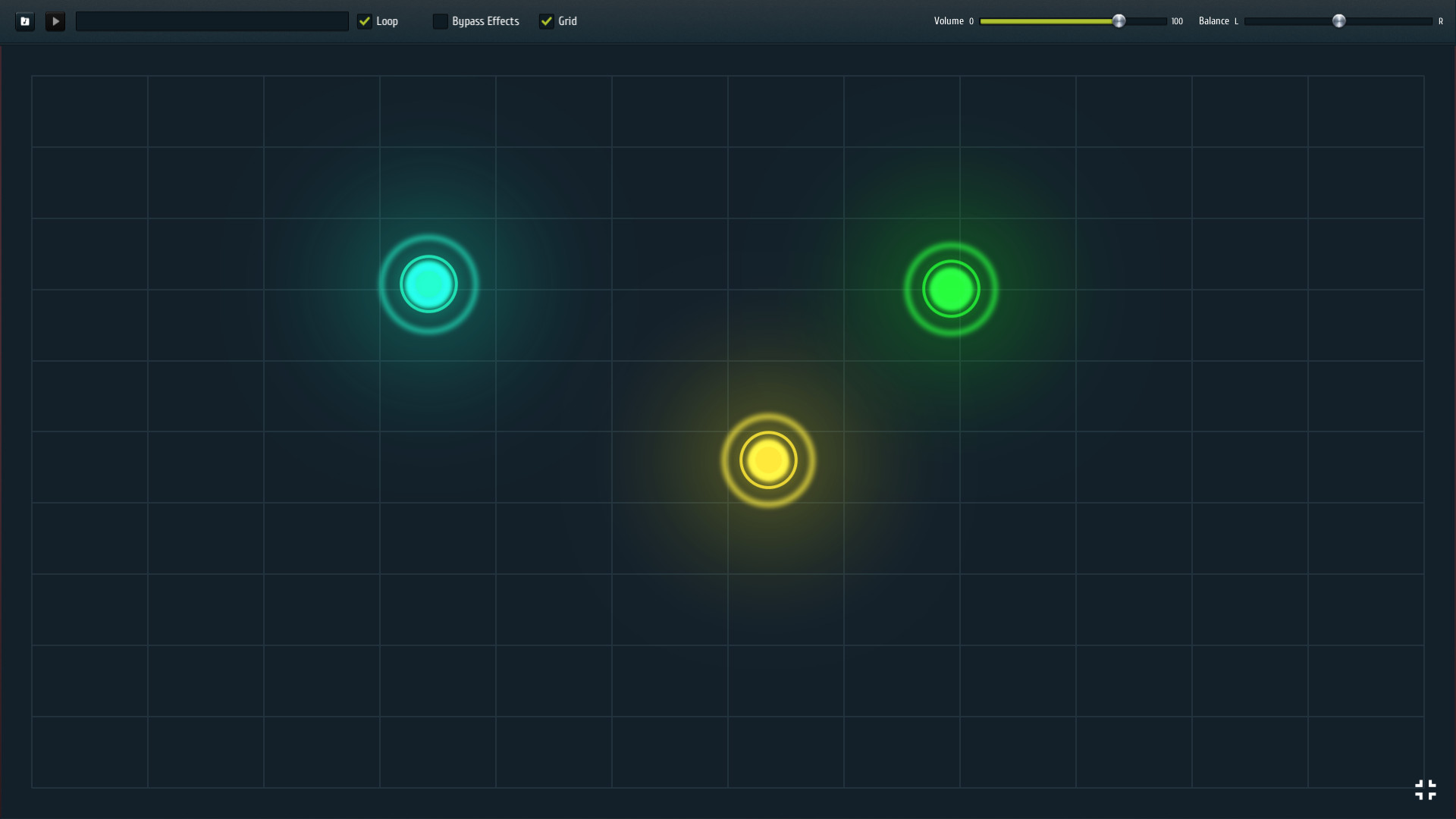Click the Balance track at its center
The image size is (1456, 819).
point(1340,21)
